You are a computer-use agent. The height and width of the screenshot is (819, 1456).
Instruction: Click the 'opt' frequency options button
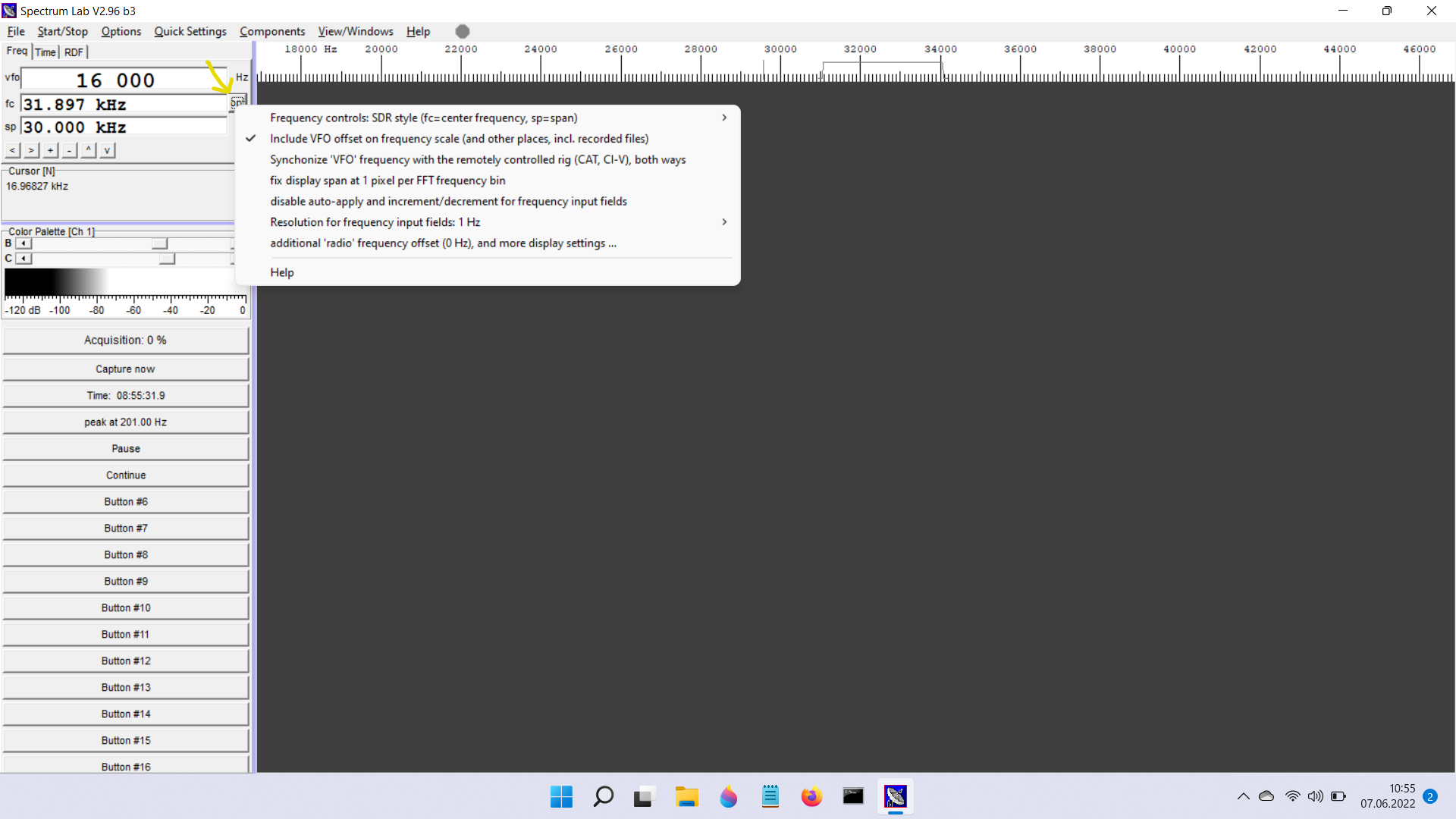pos(238,102)
